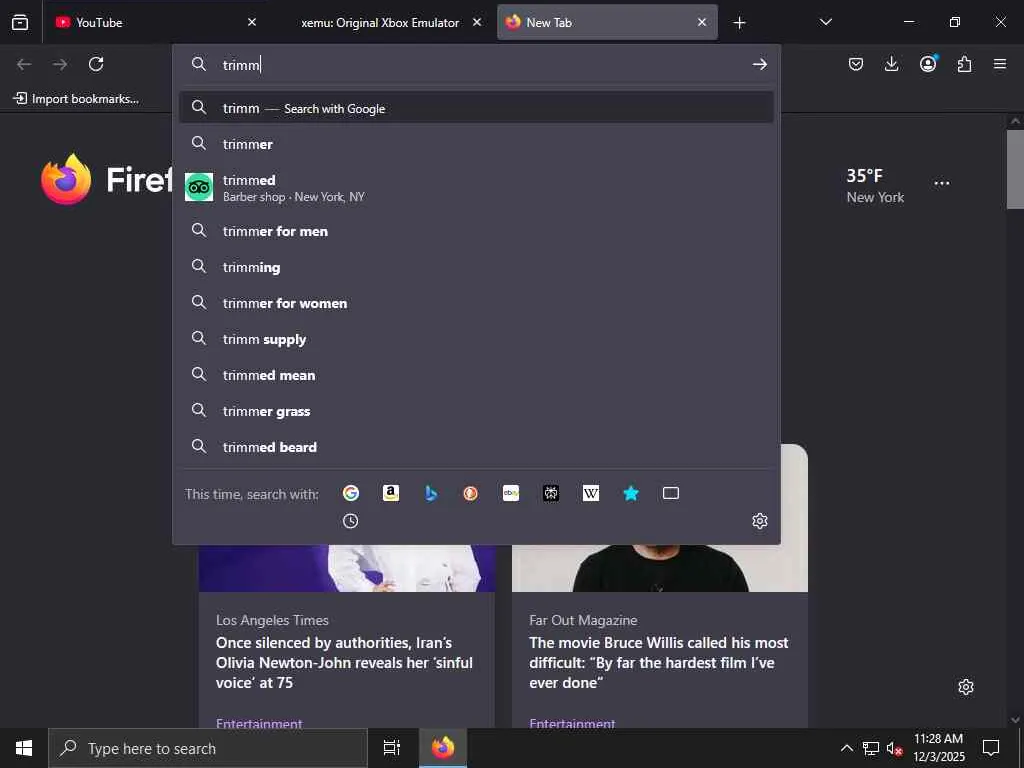This screenshot has height=768, width=1024.
Task: Open Firefox View icon at tab strip start
Action: point(20,22)
